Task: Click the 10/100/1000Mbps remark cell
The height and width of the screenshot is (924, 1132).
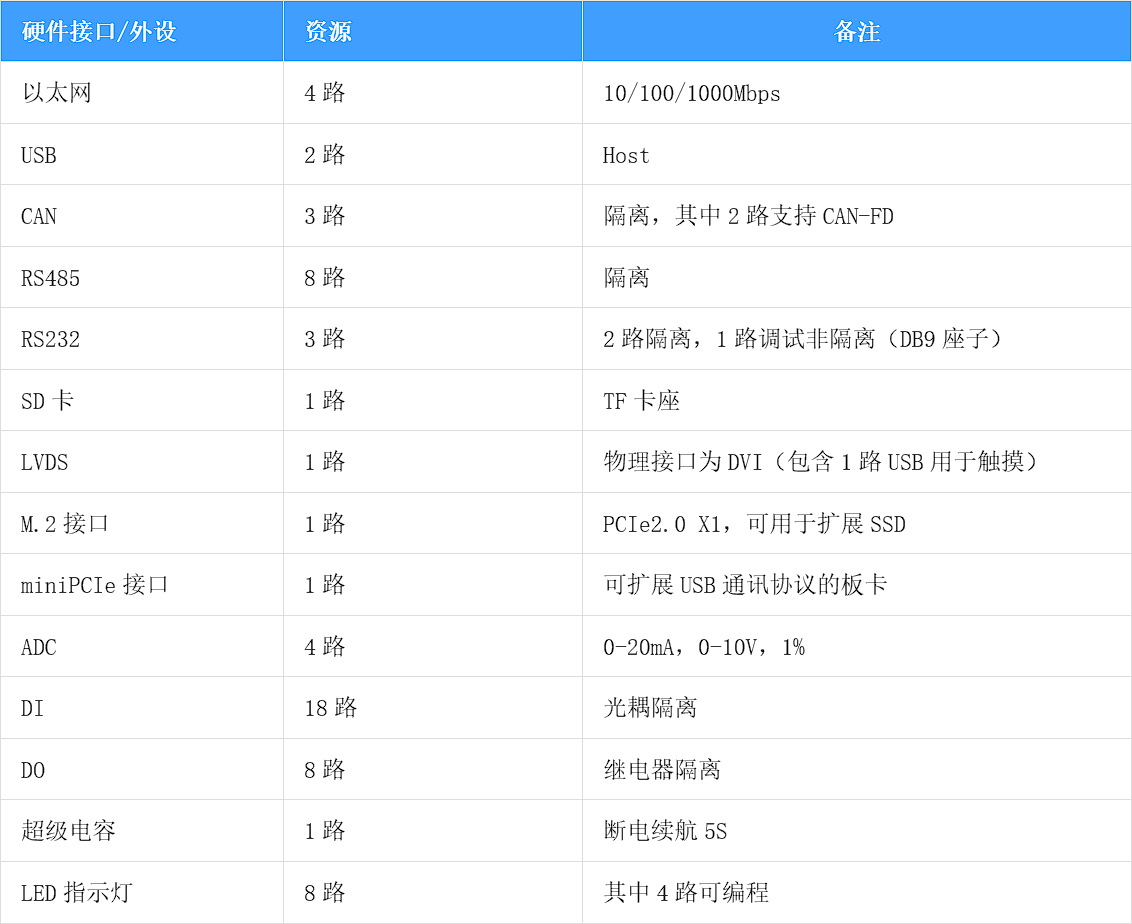Action: click(x=692, y=94)
